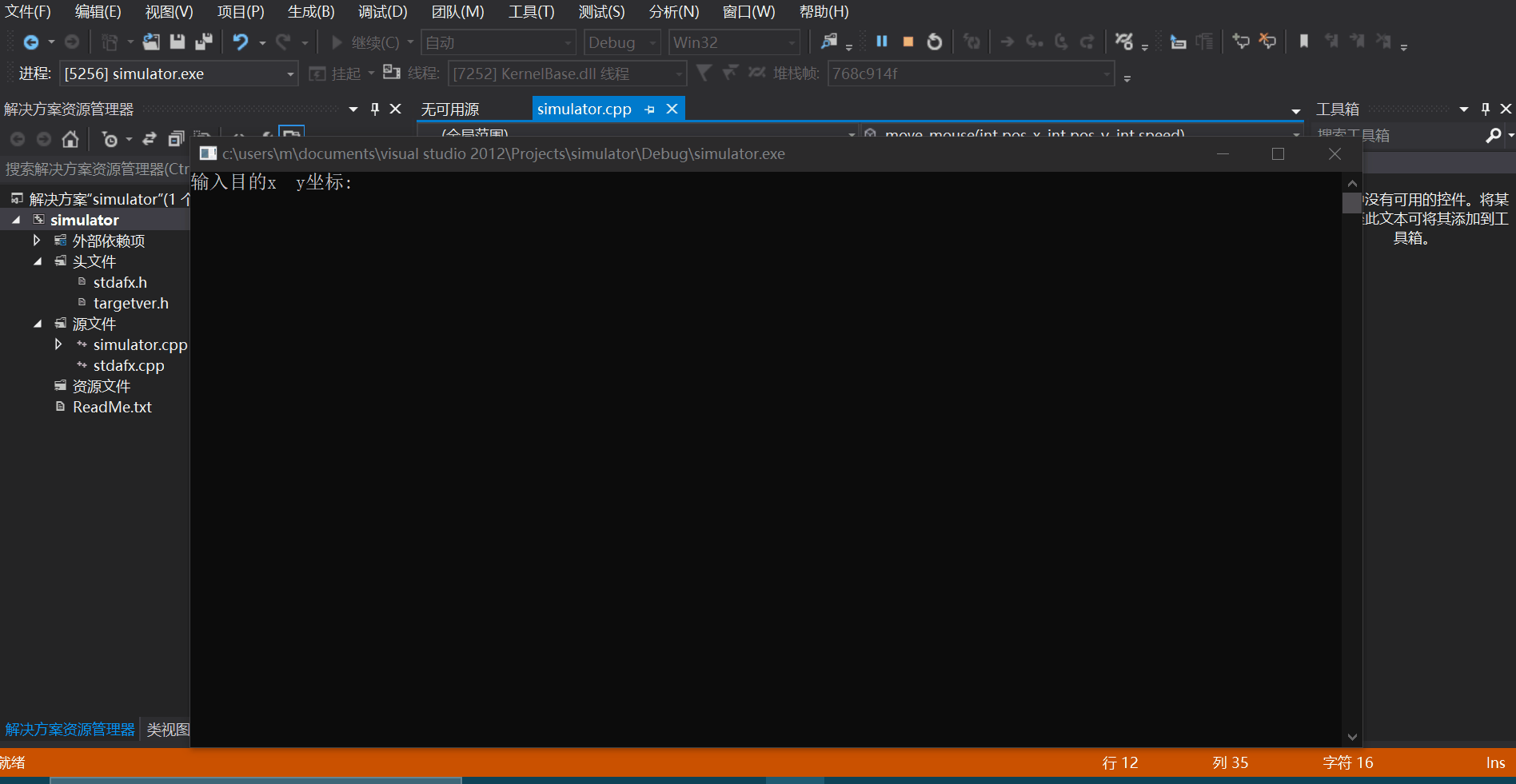Toggle pin on the simulator.cpp tab
Viewport: 1516px width, 784px height.
649,109
